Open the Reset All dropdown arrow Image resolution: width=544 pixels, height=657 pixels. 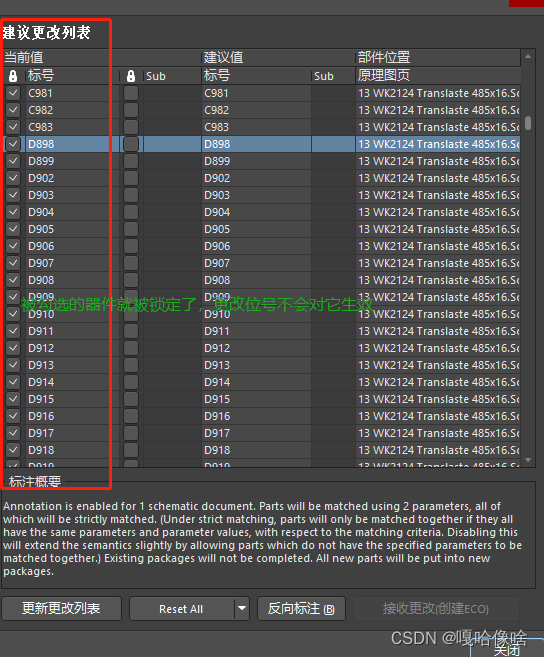pyautogui.click(x=242, y=608)
